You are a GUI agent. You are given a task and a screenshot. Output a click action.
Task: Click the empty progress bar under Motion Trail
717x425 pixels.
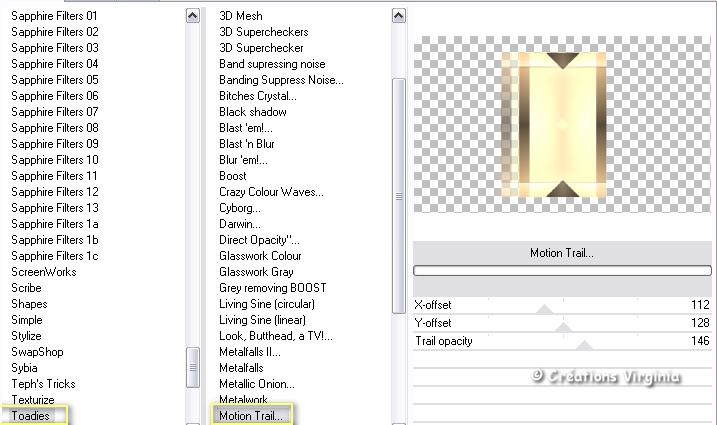pos(561,270)
